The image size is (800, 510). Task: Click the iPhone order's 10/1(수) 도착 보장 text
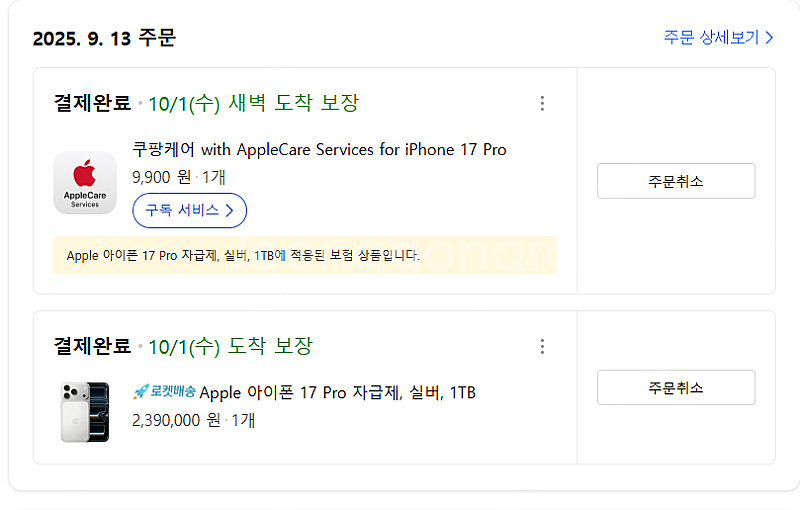tap(230, 346)
